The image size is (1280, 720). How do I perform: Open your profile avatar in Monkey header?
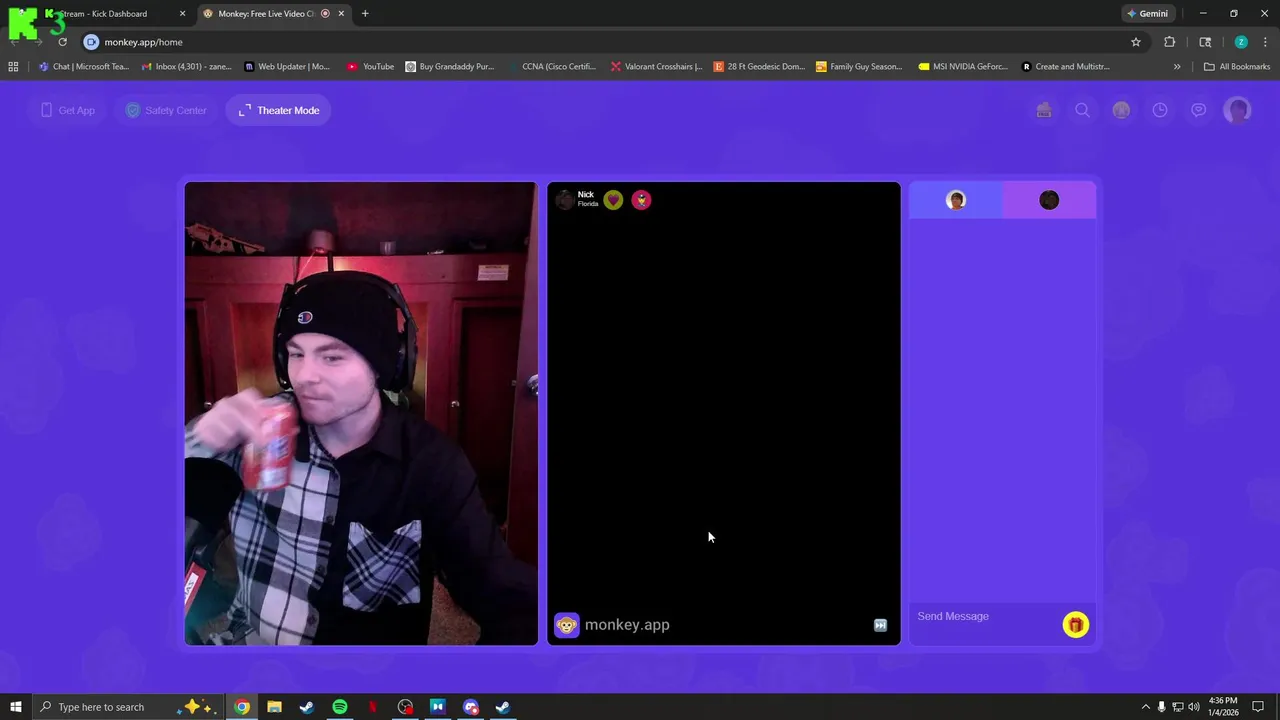(1238, 110)
